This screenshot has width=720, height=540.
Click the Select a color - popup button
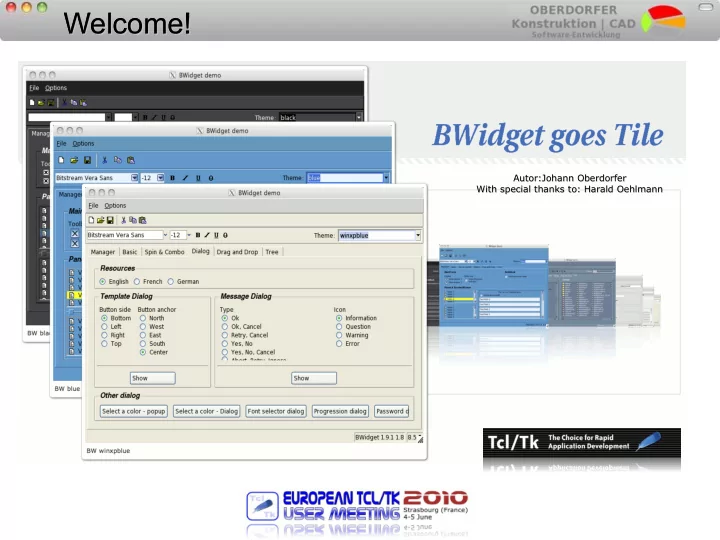[134, 411]
